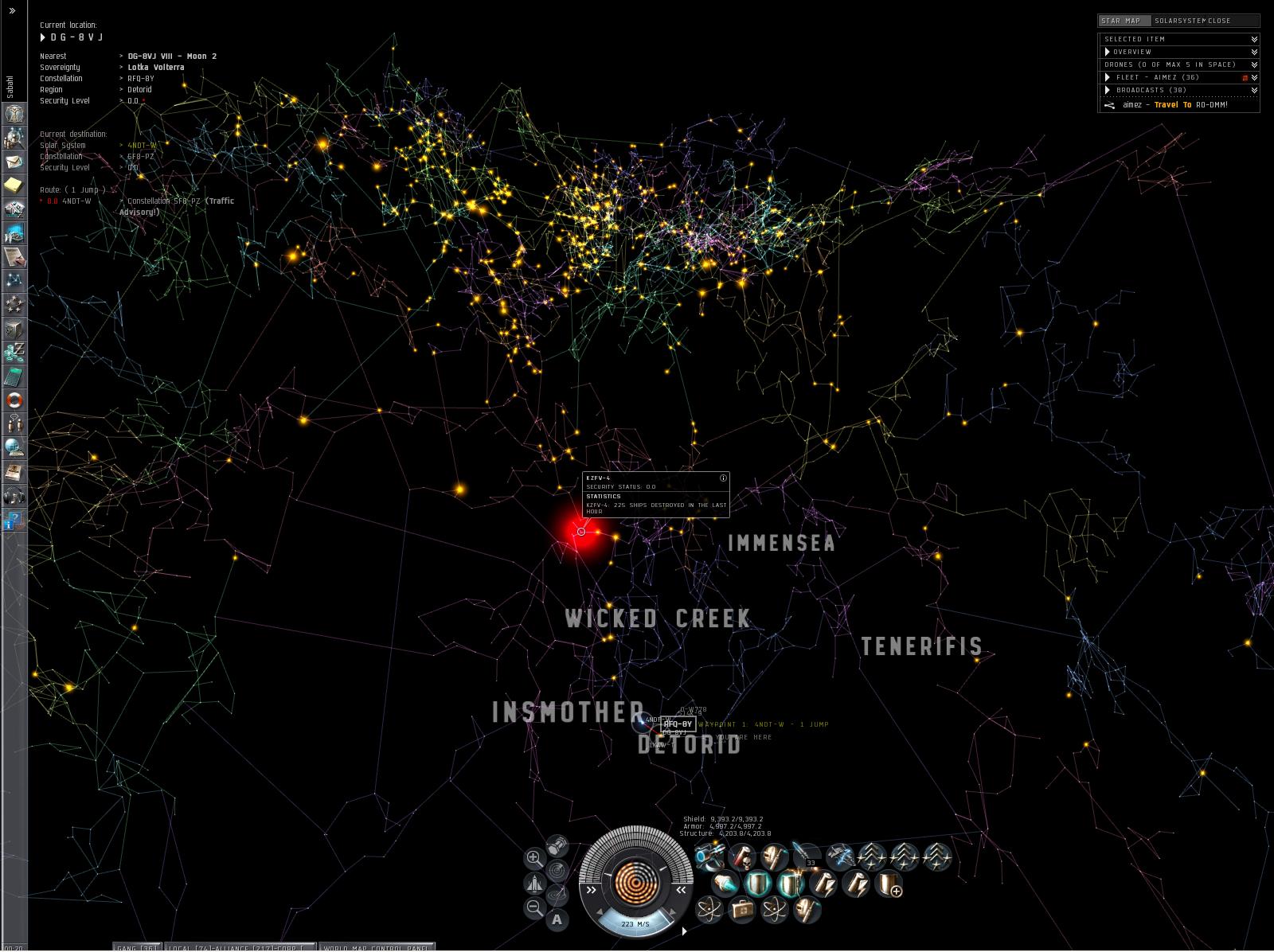Screen dimensions: 1274x952
Task: Click the 4NDT-W route waypoint entry
Action: pyautogui.click(x=76, y=201)
